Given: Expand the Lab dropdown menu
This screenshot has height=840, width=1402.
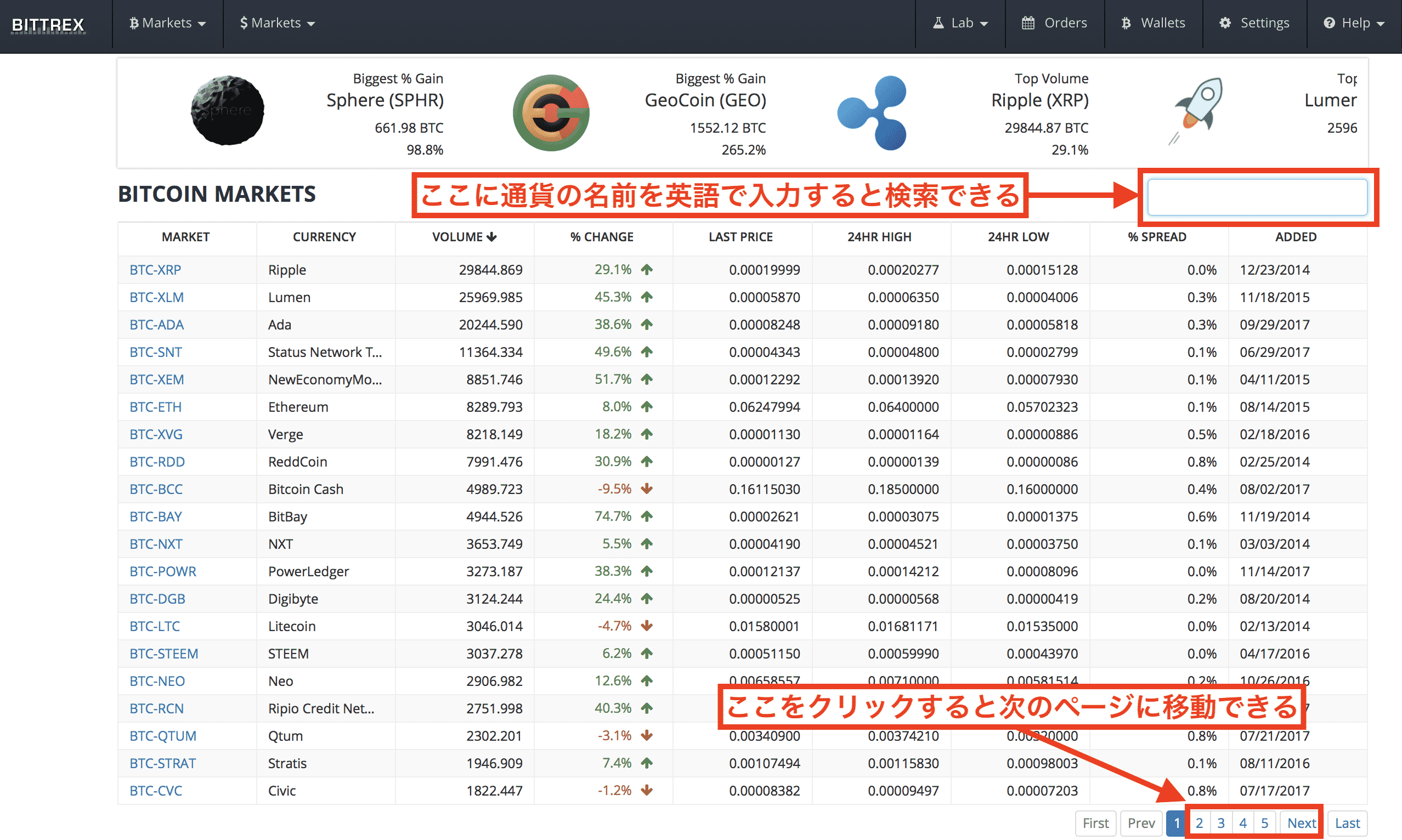Looking at the screenshot, I should [x=960, y=23].
